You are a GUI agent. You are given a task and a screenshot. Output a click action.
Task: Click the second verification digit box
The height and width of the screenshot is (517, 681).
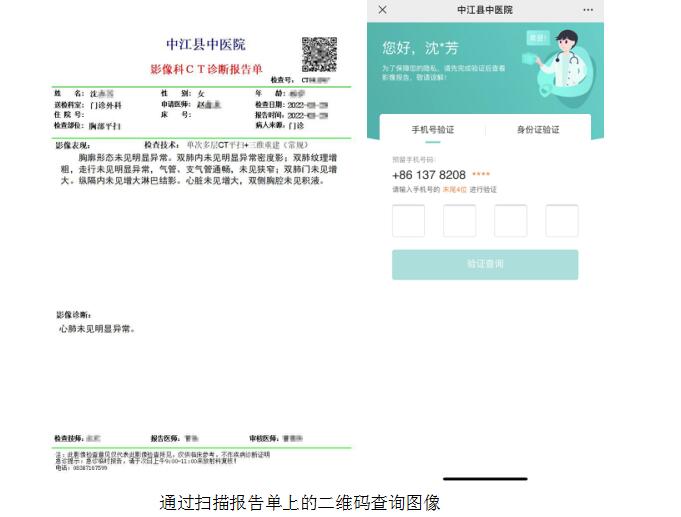coord(459,221)
